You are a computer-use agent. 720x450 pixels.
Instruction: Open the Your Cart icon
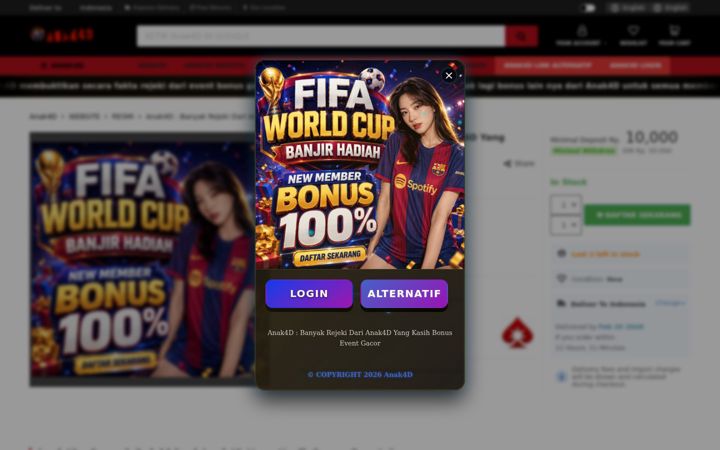point(674,31)
